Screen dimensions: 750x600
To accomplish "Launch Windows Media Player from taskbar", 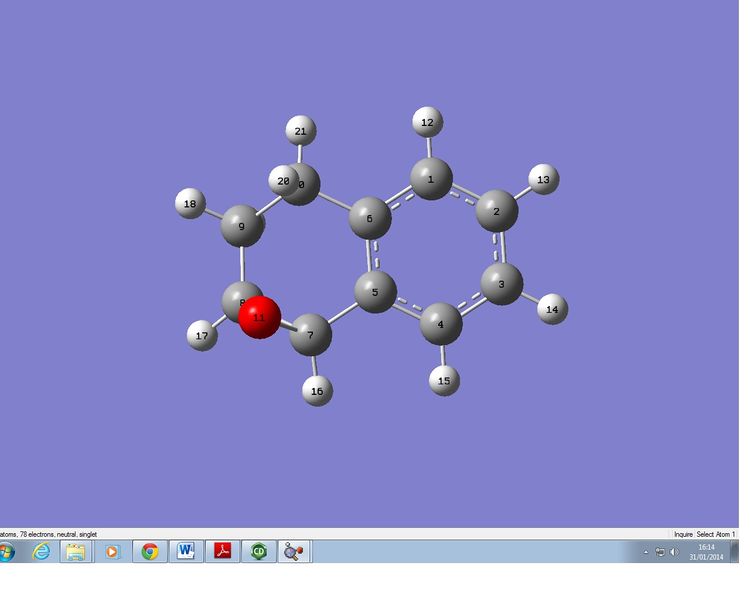I will 112,552.
